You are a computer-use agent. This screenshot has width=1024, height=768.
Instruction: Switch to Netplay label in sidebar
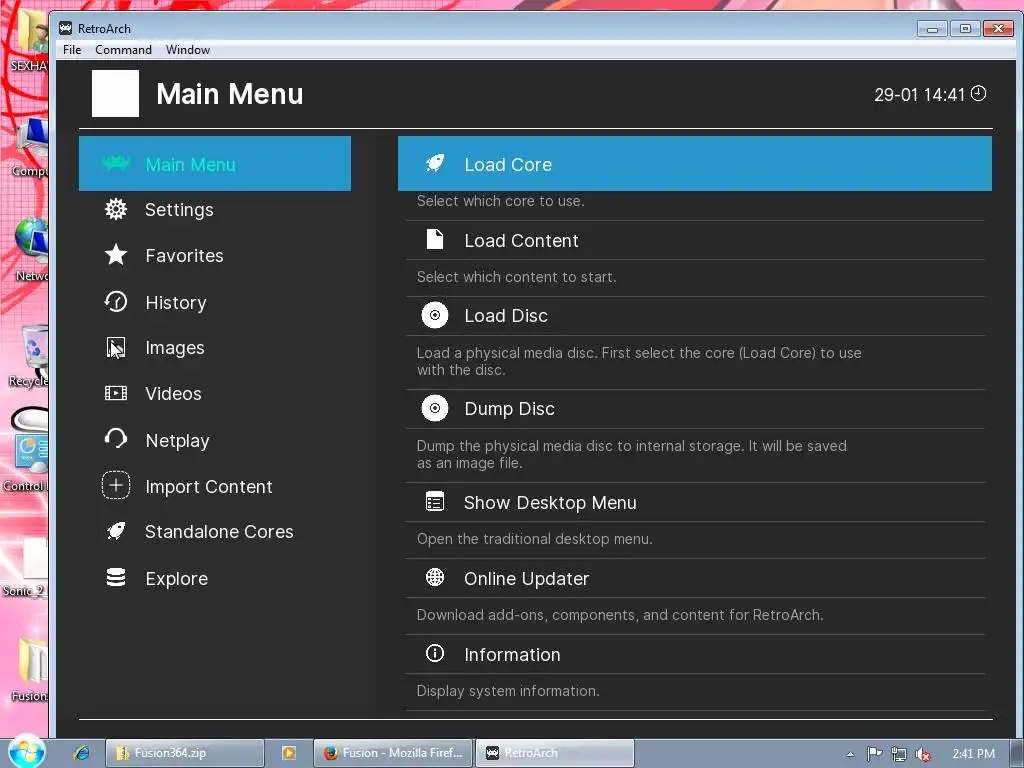(x=177, y=441)
